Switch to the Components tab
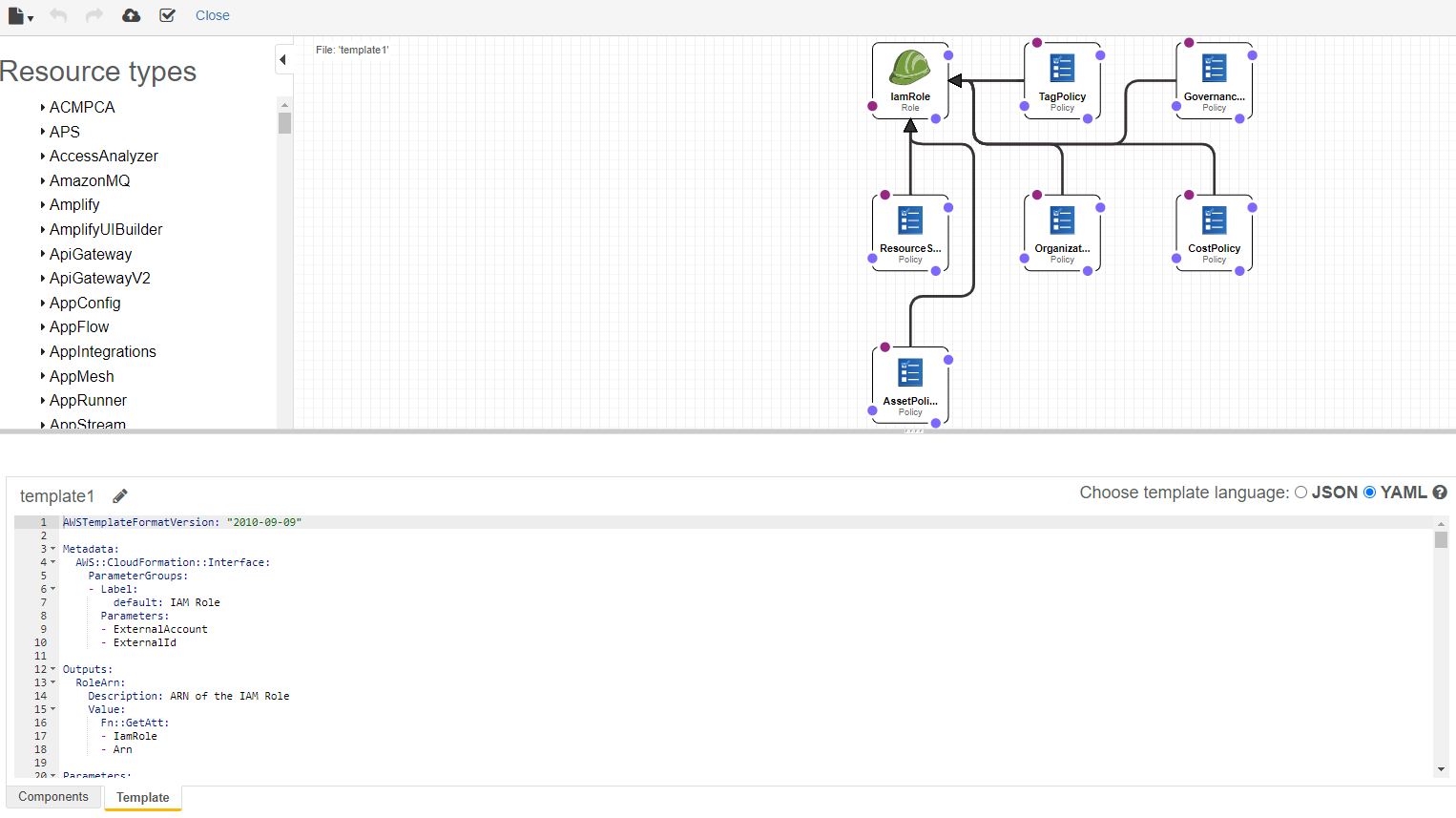Viewport: 1456px width, 818px height. 53,797
